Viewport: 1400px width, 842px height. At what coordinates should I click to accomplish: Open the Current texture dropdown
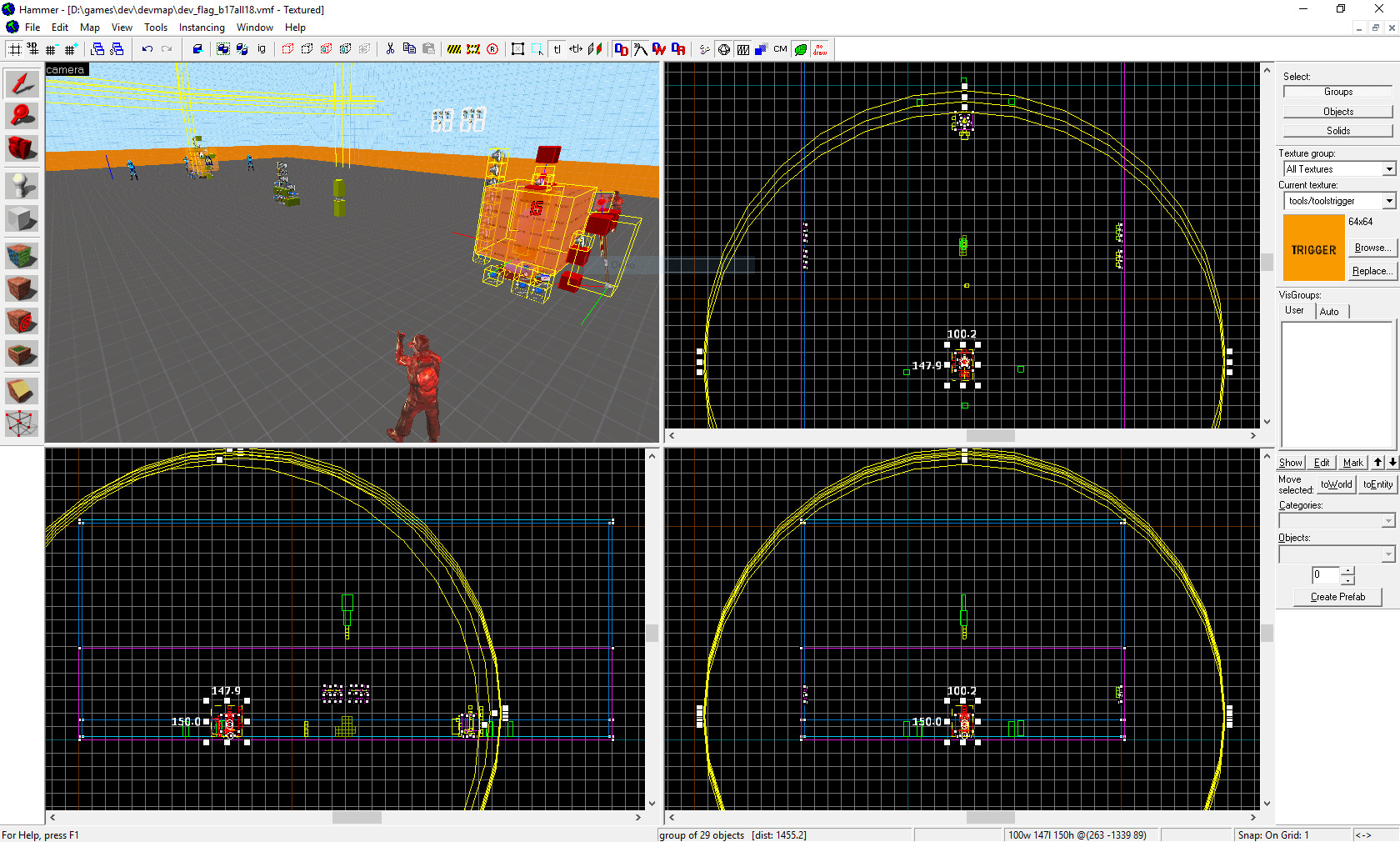click(x=1388, y=201)
